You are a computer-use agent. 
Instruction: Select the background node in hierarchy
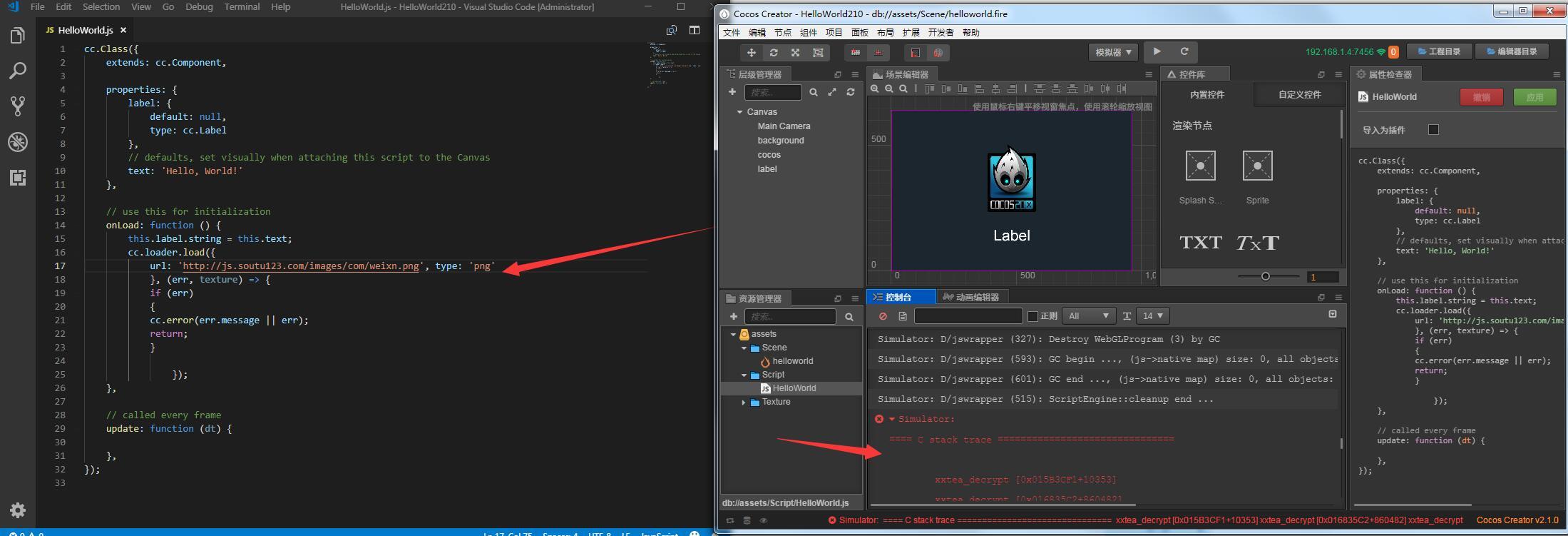780,141
